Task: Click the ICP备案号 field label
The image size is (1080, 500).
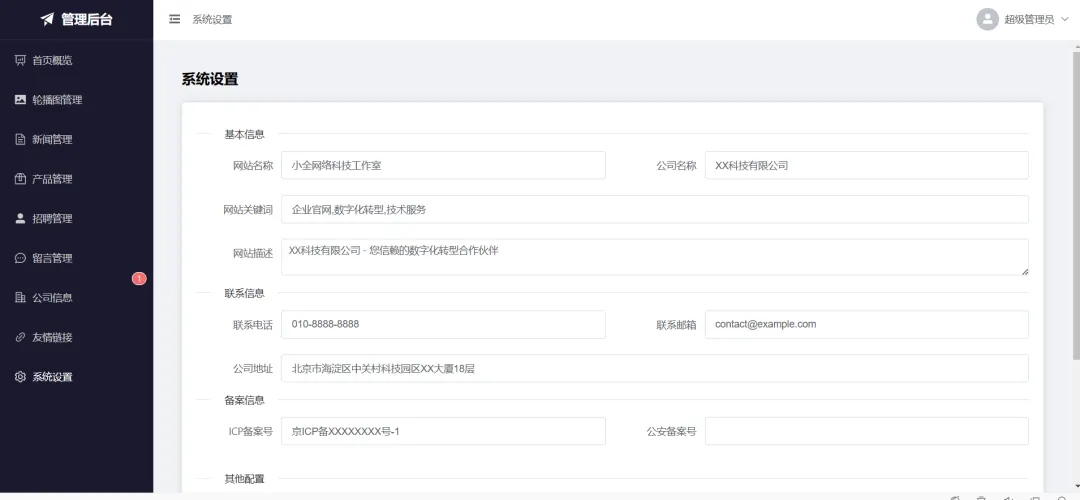Action: pyautogui.click(x=251, y=432)
